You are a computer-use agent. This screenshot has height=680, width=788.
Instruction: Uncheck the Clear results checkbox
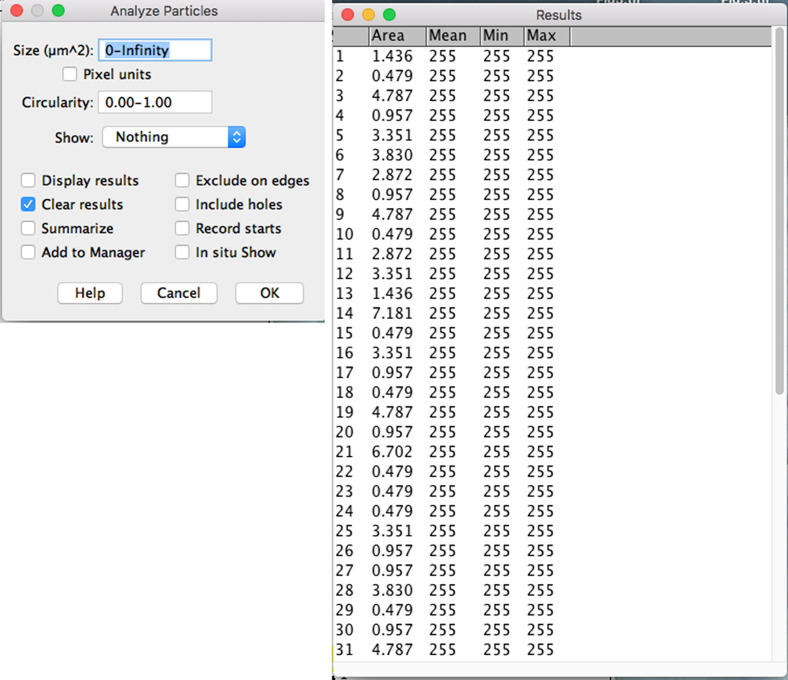tap(29, 205)
